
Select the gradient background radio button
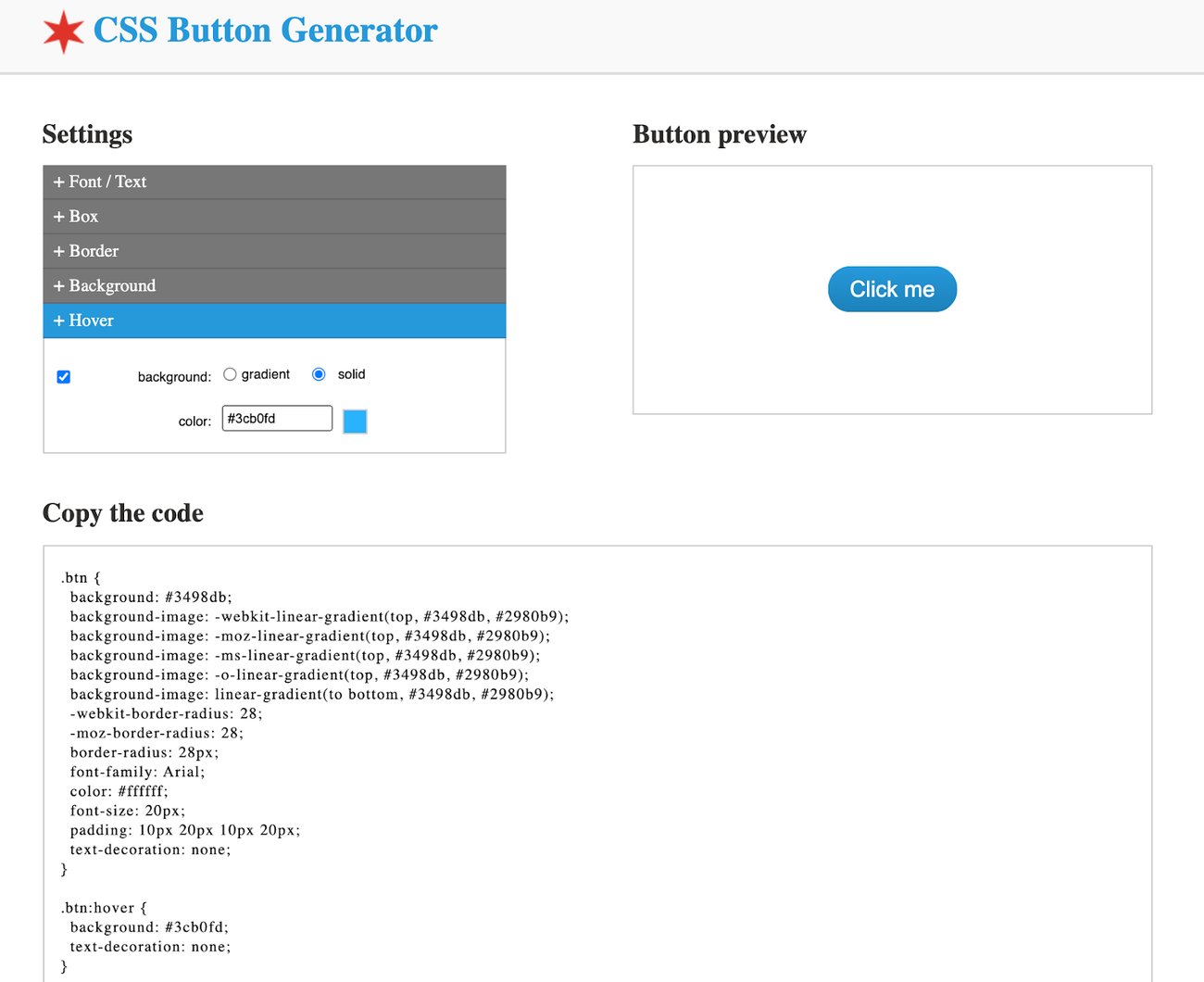(230, 373)
